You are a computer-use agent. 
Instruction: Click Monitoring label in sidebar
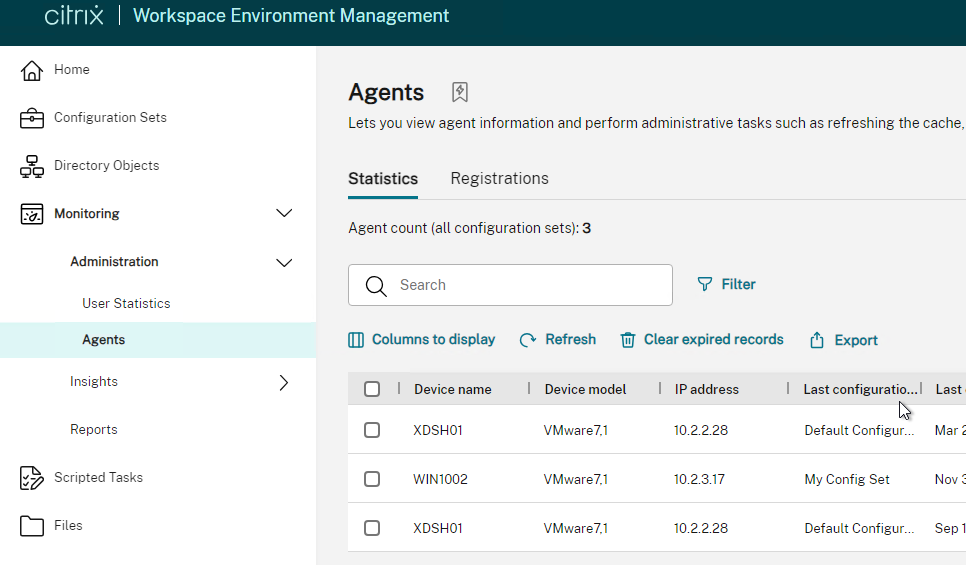click(x=87, y=214)
